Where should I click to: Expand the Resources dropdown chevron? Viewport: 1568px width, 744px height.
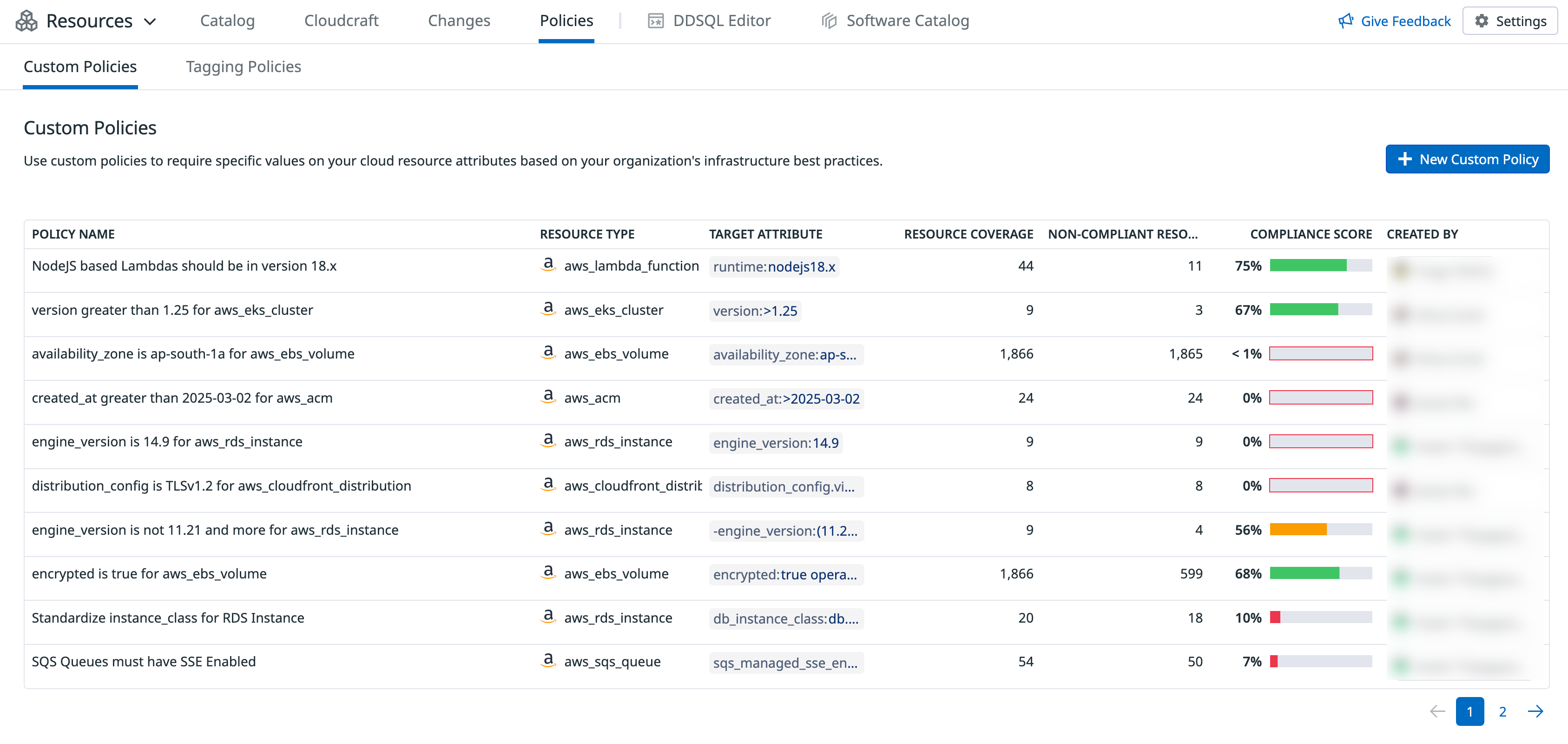coord(150,21)
